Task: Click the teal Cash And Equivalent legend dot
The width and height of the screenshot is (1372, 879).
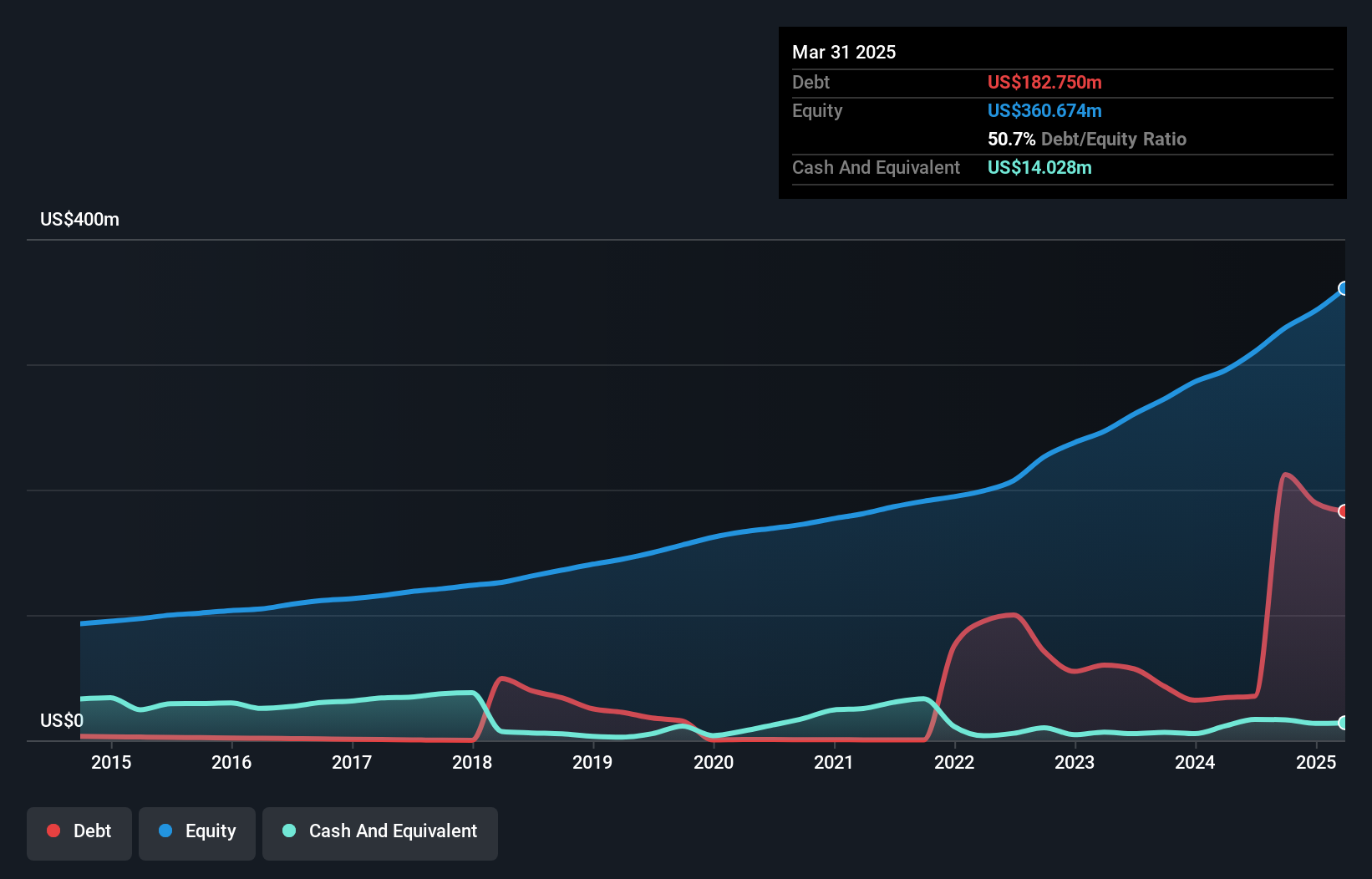Action: click(x=289, y=831)
